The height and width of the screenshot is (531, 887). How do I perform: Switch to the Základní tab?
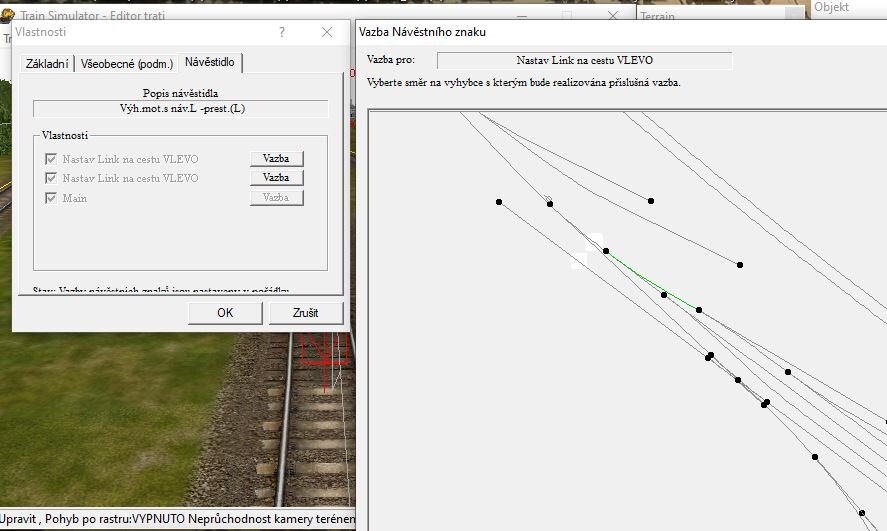[x=46, y=64]
